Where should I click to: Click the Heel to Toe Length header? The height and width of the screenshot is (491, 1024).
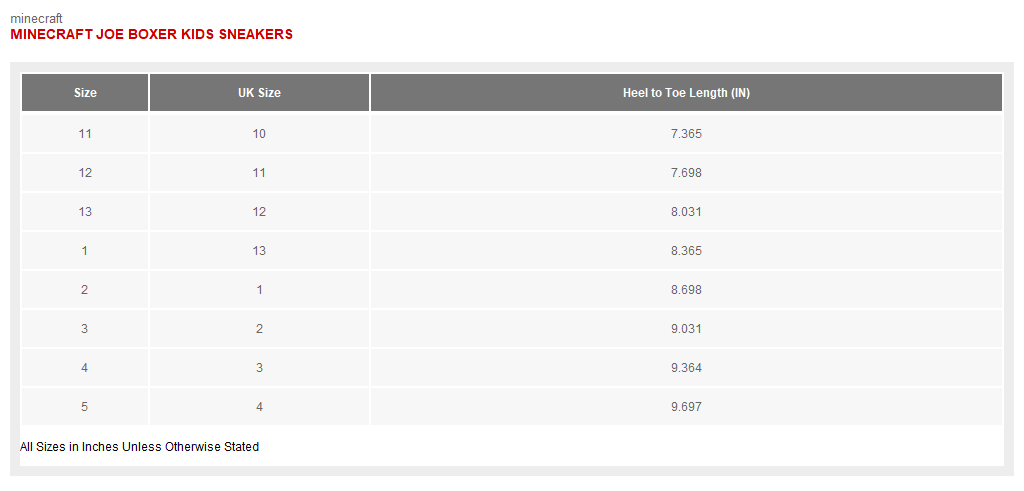[686, 93]
